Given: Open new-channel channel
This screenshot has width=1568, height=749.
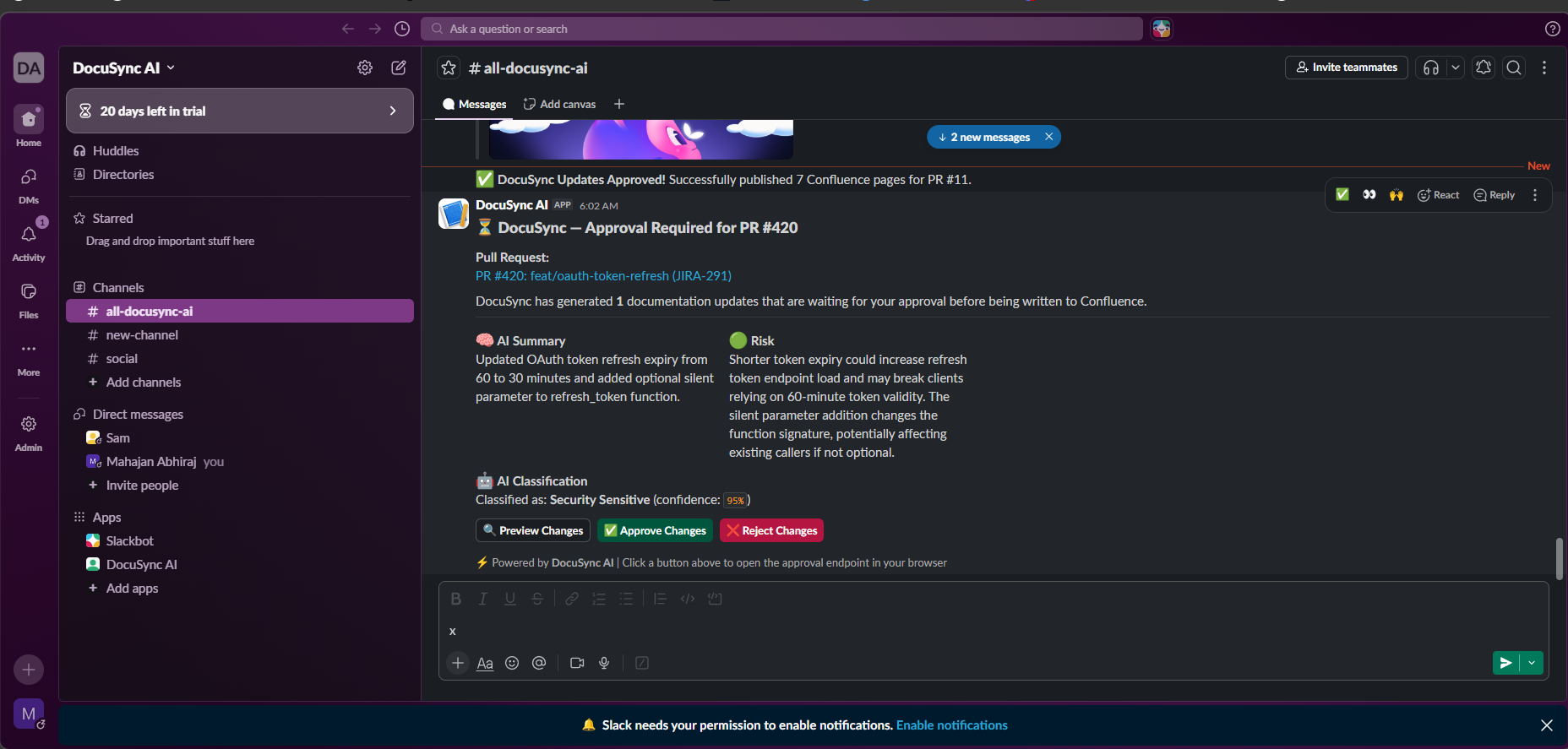Looking at the screenshot, I should pyautogui.click(x=240, y=334).
